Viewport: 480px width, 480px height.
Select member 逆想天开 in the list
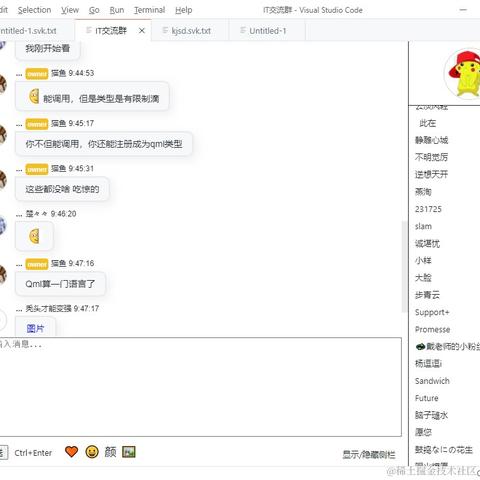point(431,174)
